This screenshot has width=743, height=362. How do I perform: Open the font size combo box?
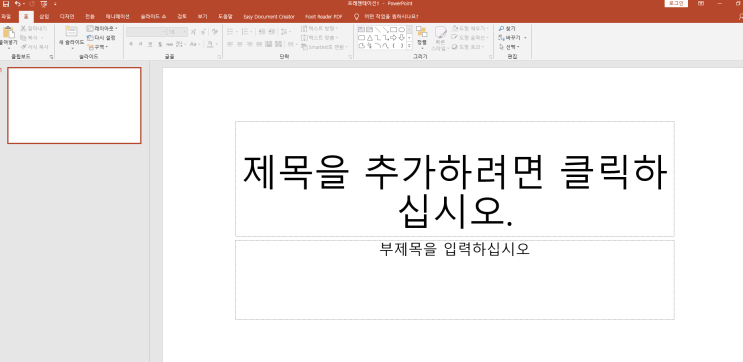coord(178,32)
